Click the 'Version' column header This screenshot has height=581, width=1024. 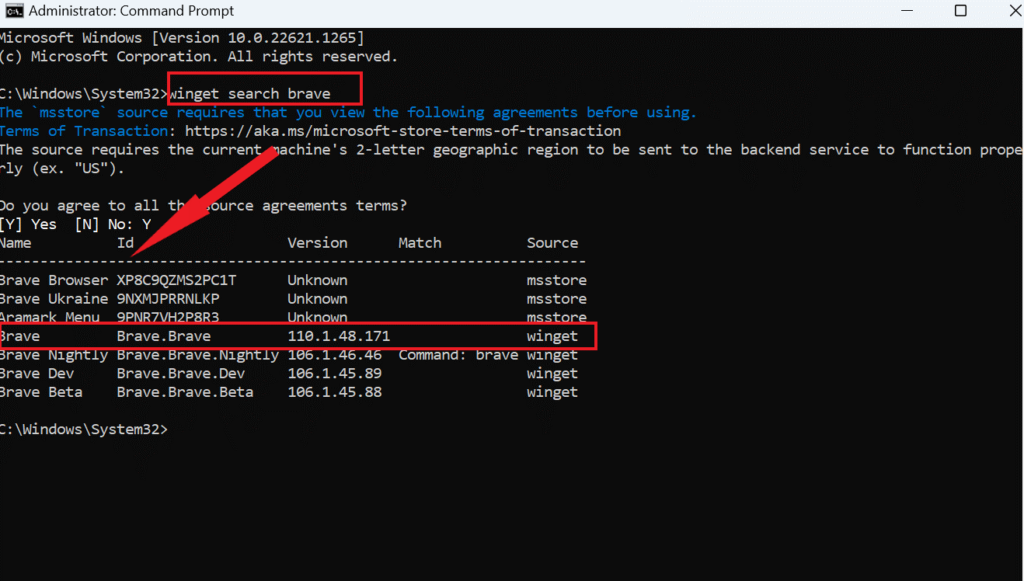[317, 243]
